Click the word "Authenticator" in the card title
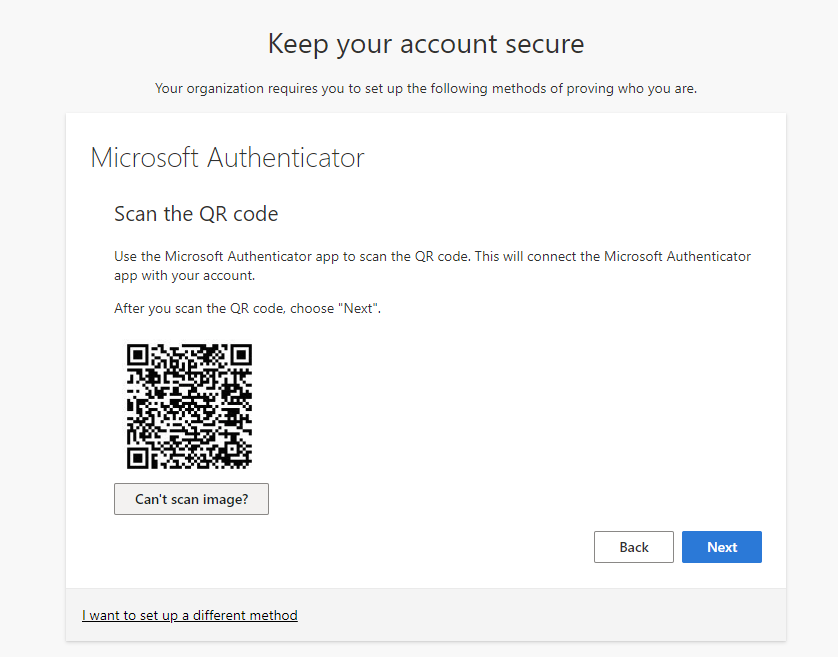The image size is (838, 657). (285, 158)
